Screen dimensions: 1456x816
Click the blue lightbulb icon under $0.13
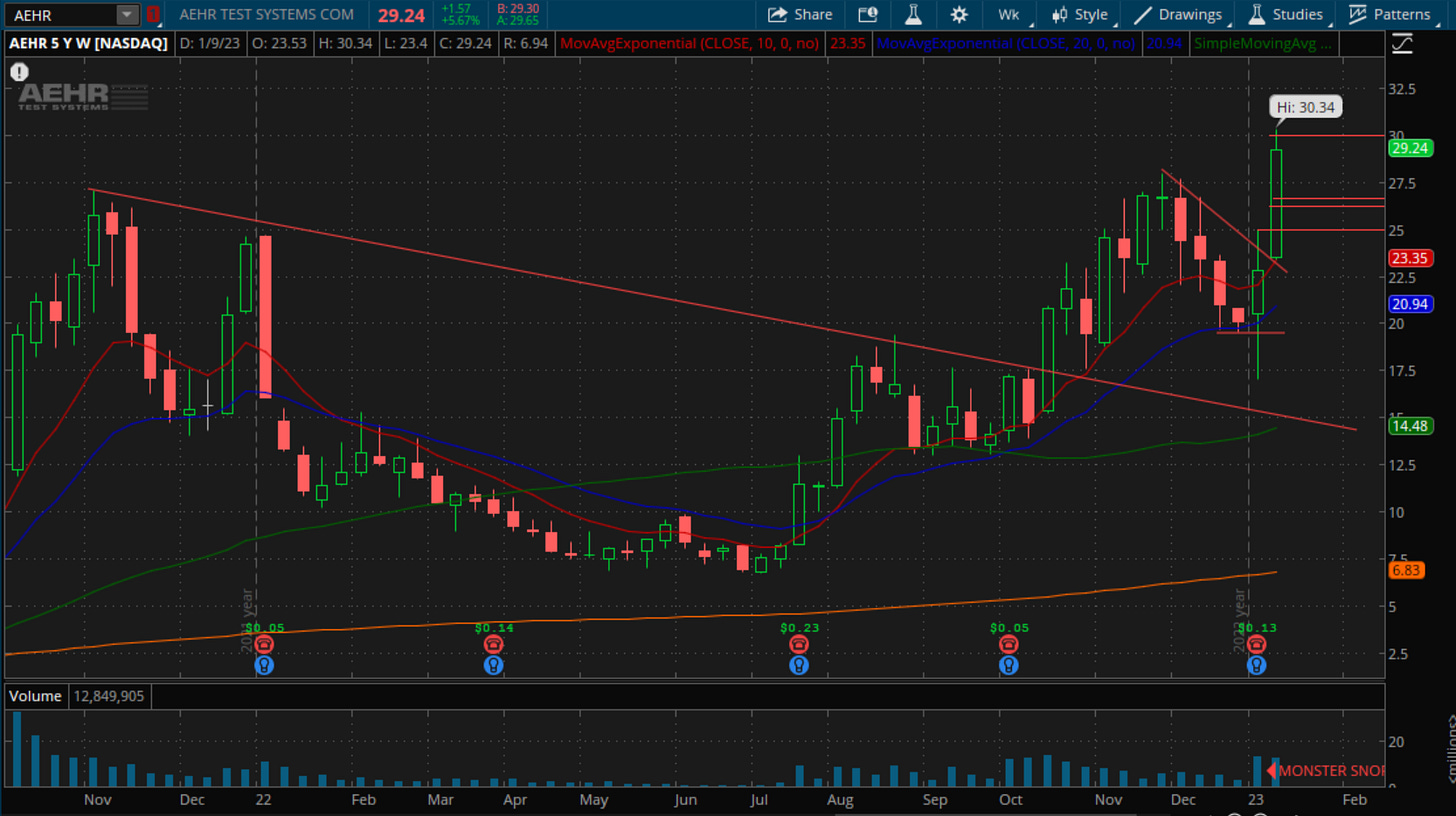[1256, 665]
